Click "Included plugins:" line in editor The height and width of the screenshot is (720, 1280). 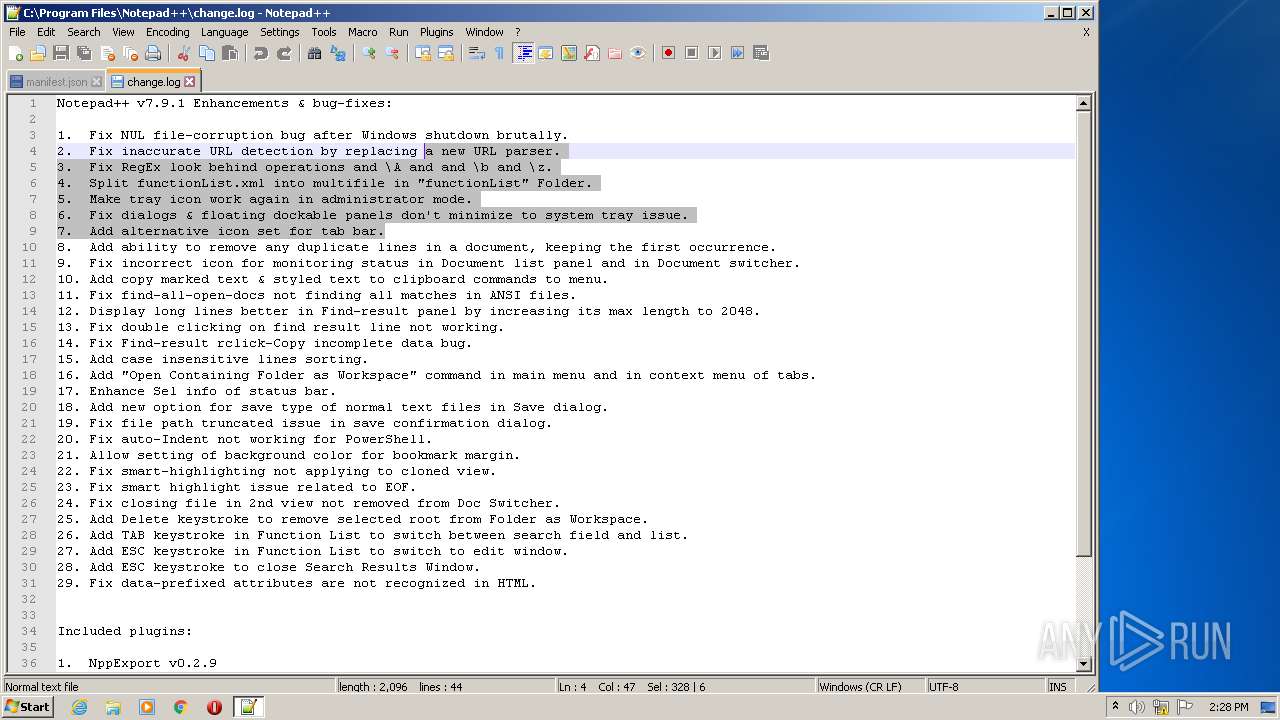coord(125,631)
